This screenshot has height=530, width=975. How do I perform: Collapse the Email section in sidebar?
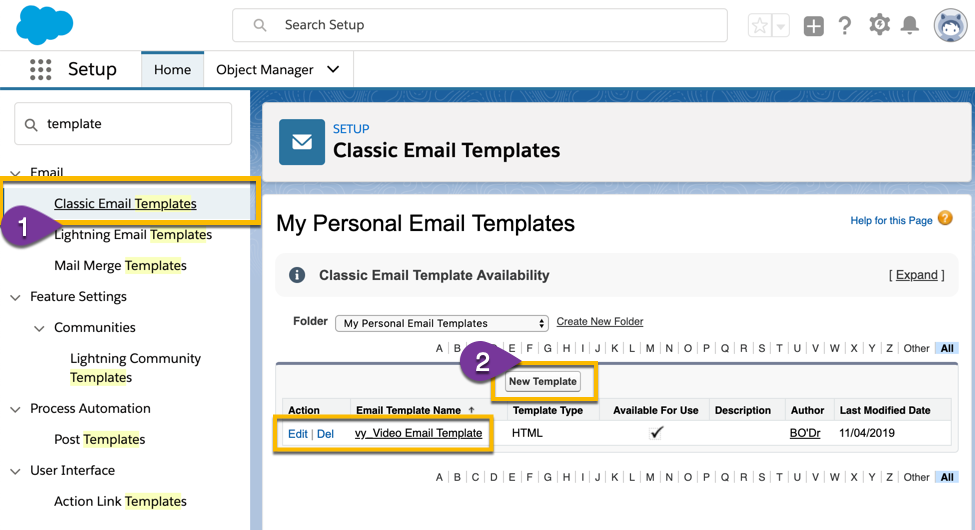(16, 173)
